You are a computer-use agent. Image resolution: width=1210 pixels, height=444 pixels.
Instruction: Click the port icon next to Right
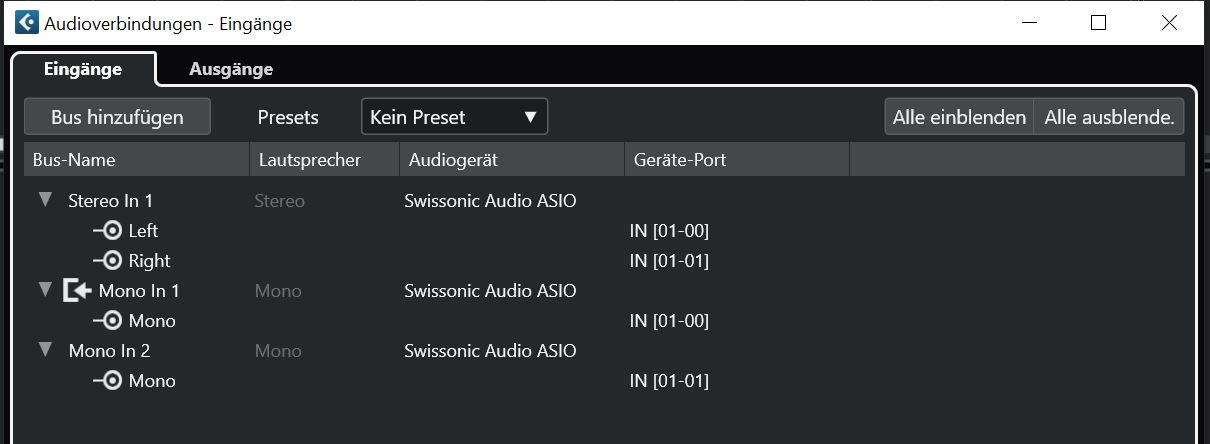[x=108, y=261]
